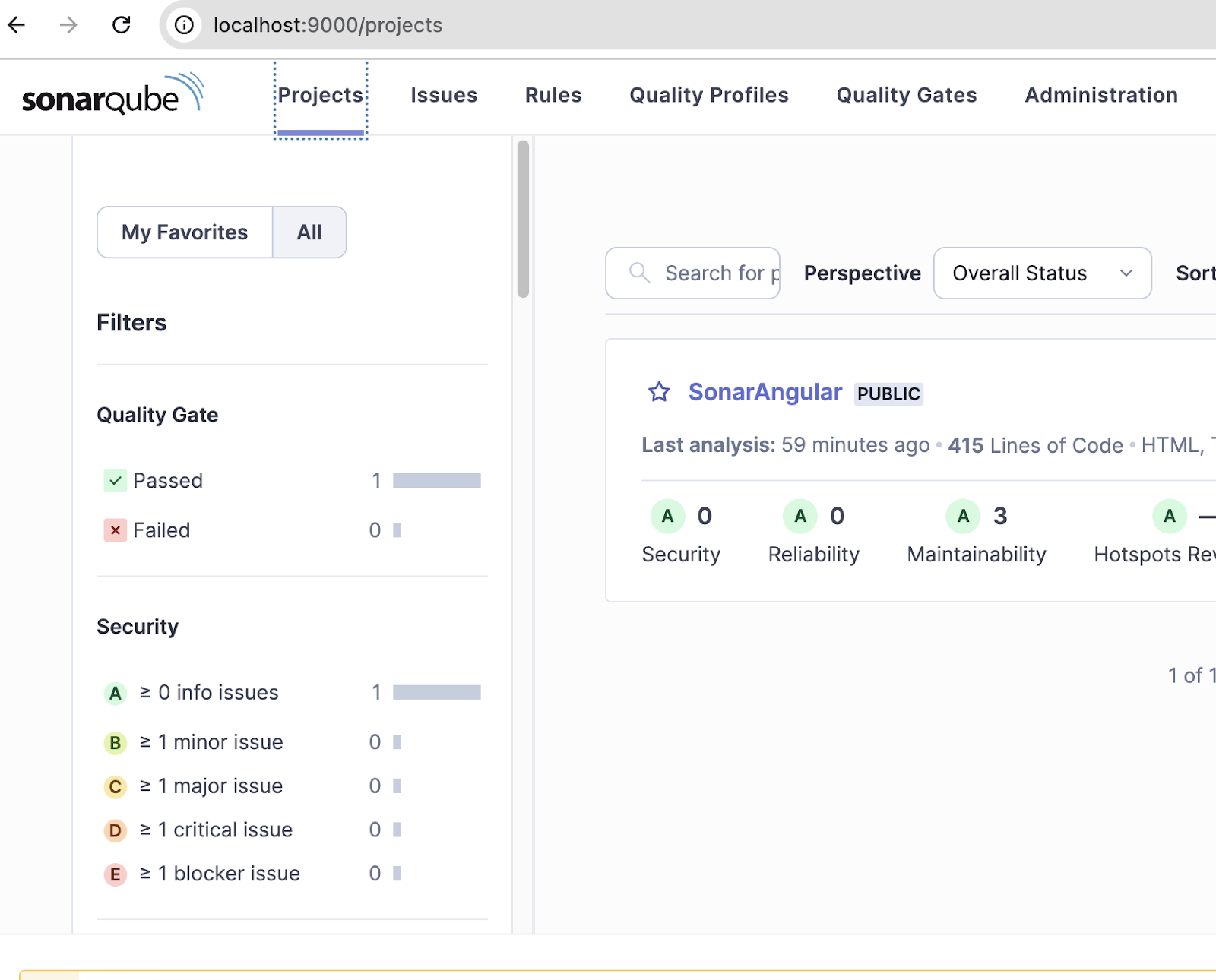Open the SonarAngular project link
The height and width of the screenshot is (980, 1216).
coord(765,392)
